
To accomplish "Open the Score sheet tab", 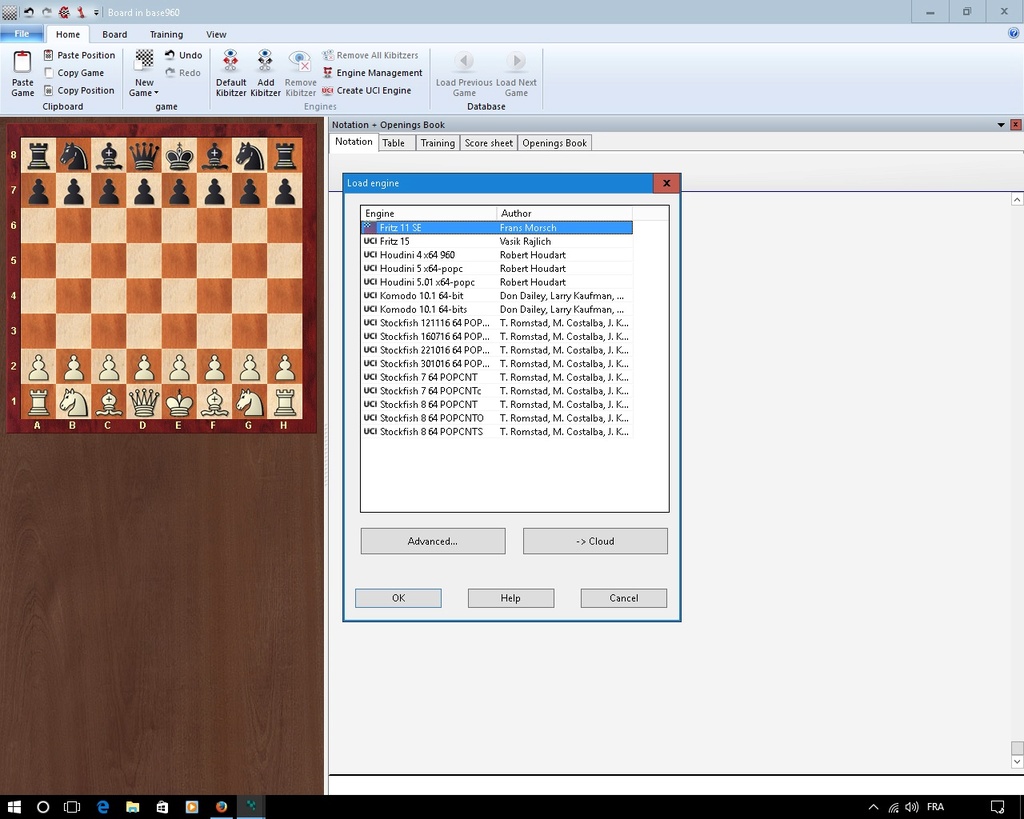I will (x=488, y=143).
